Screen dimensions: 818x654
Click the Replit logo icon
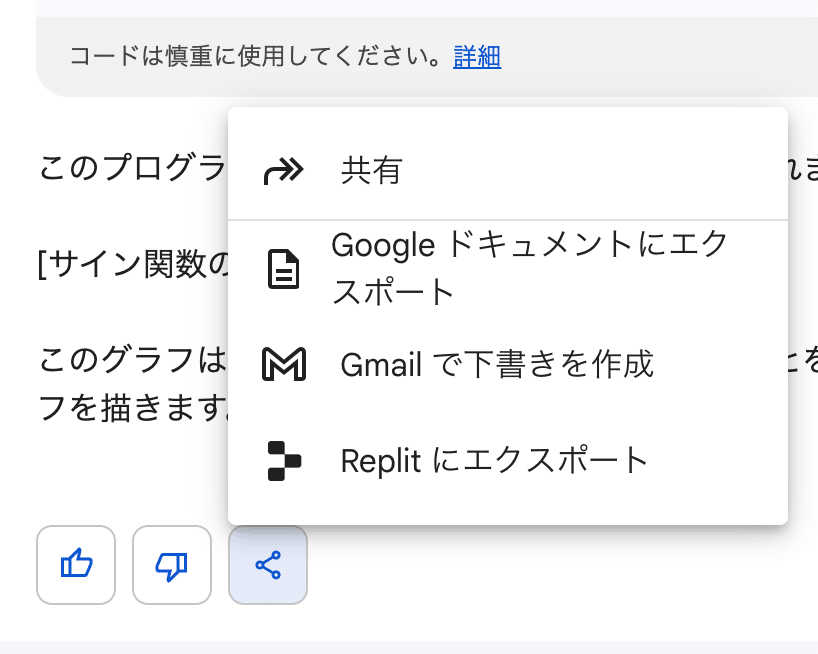click(284, 461)
